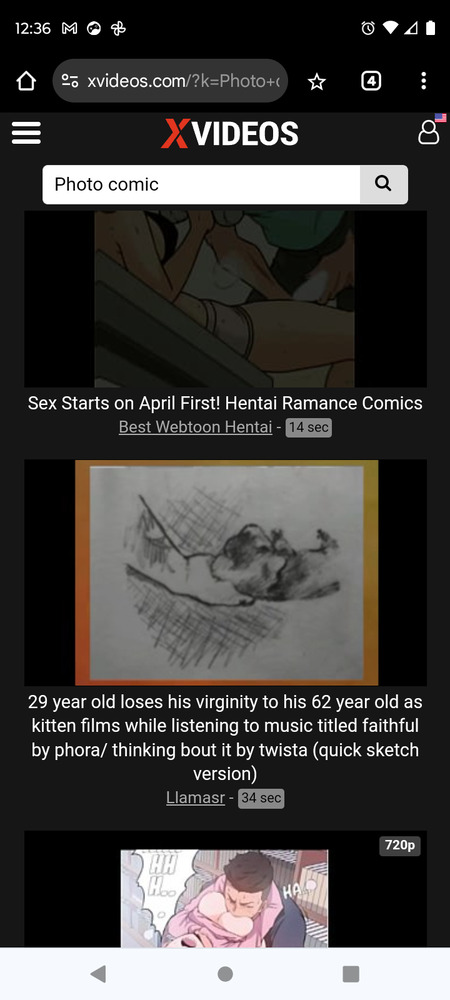
Task: Click the XVIDEOS logo
Action: [230, 134]
